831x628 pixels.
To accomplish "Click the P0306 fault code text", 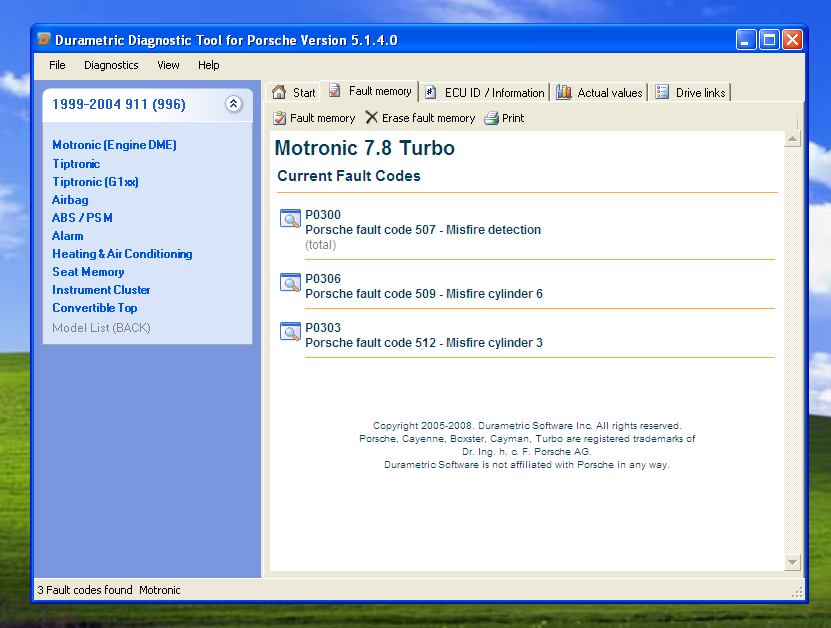I will [323, 279].
